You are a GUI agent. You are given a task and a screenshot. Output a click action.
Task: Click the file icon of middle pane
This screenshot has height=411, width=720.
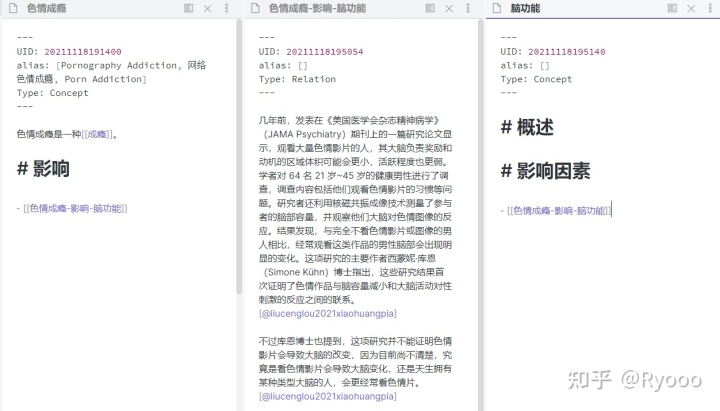[x=255, y=8]
